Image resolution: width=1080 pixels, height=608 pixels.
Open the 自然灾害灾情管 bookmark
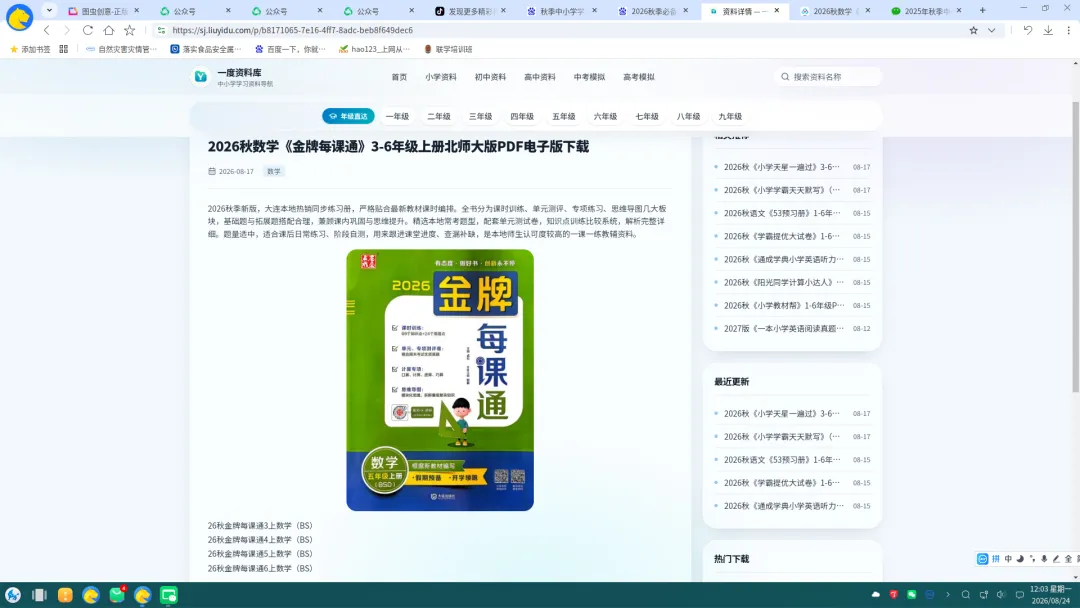tap(121, 49)
